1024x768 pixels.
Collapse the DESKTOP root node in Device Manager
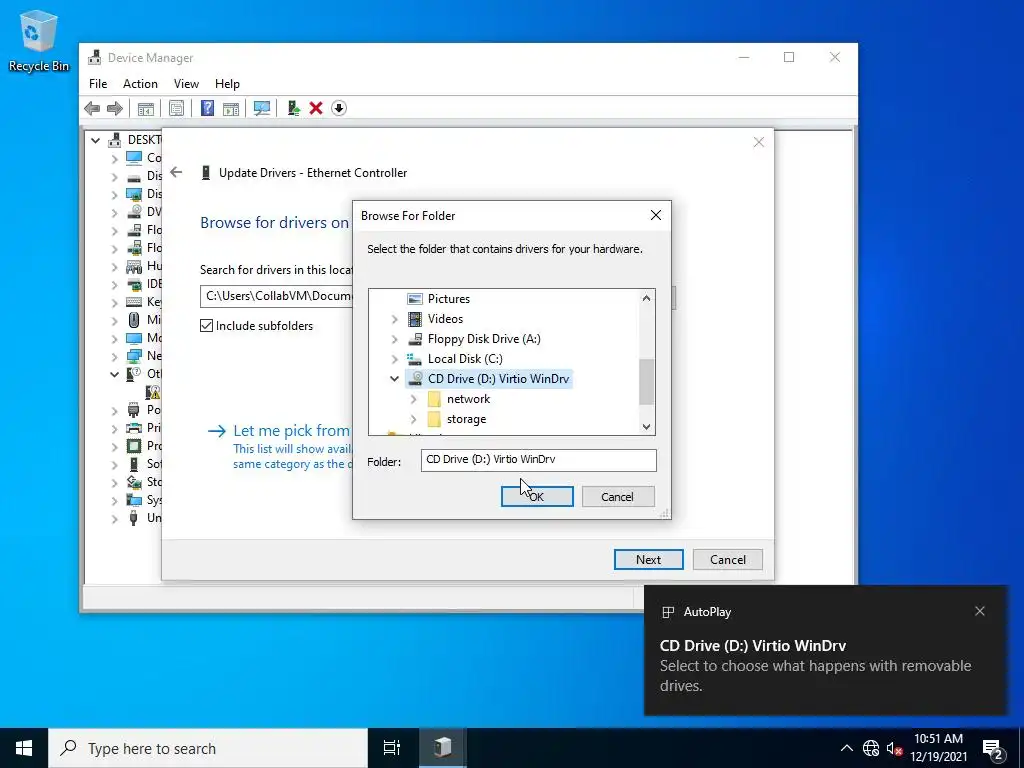[95, 140]
